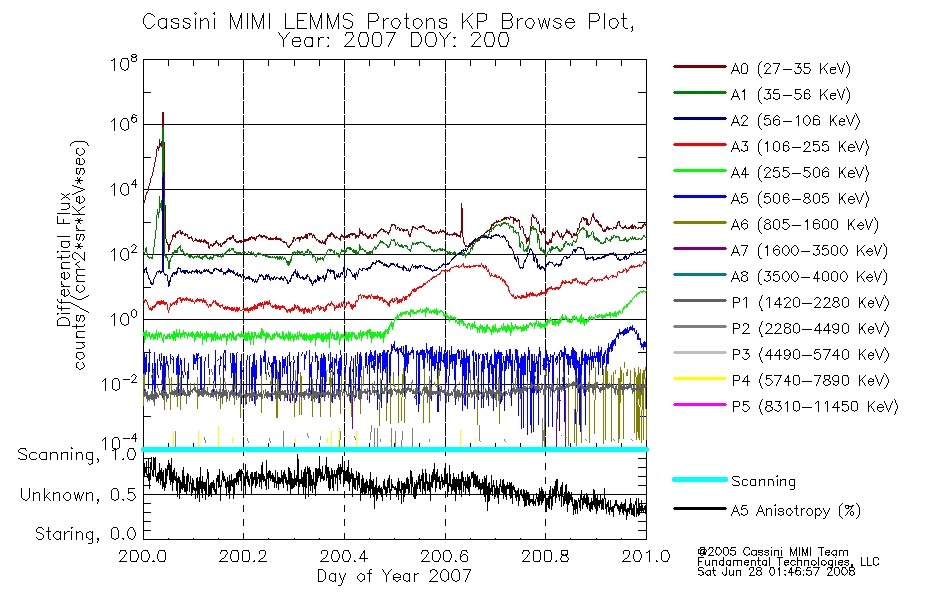Click the P5 (8310-11450 KeV) legend label
Image resolution: width=950 pixels, height=600 pixels.
(x=815, y=407)
